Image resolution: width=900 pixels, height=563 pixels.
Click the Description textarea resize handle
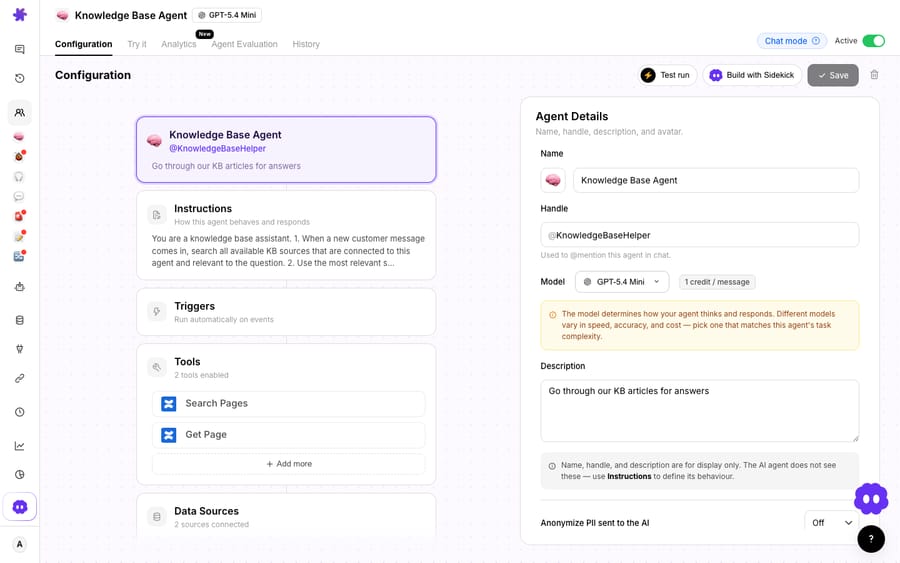point(855,438)
